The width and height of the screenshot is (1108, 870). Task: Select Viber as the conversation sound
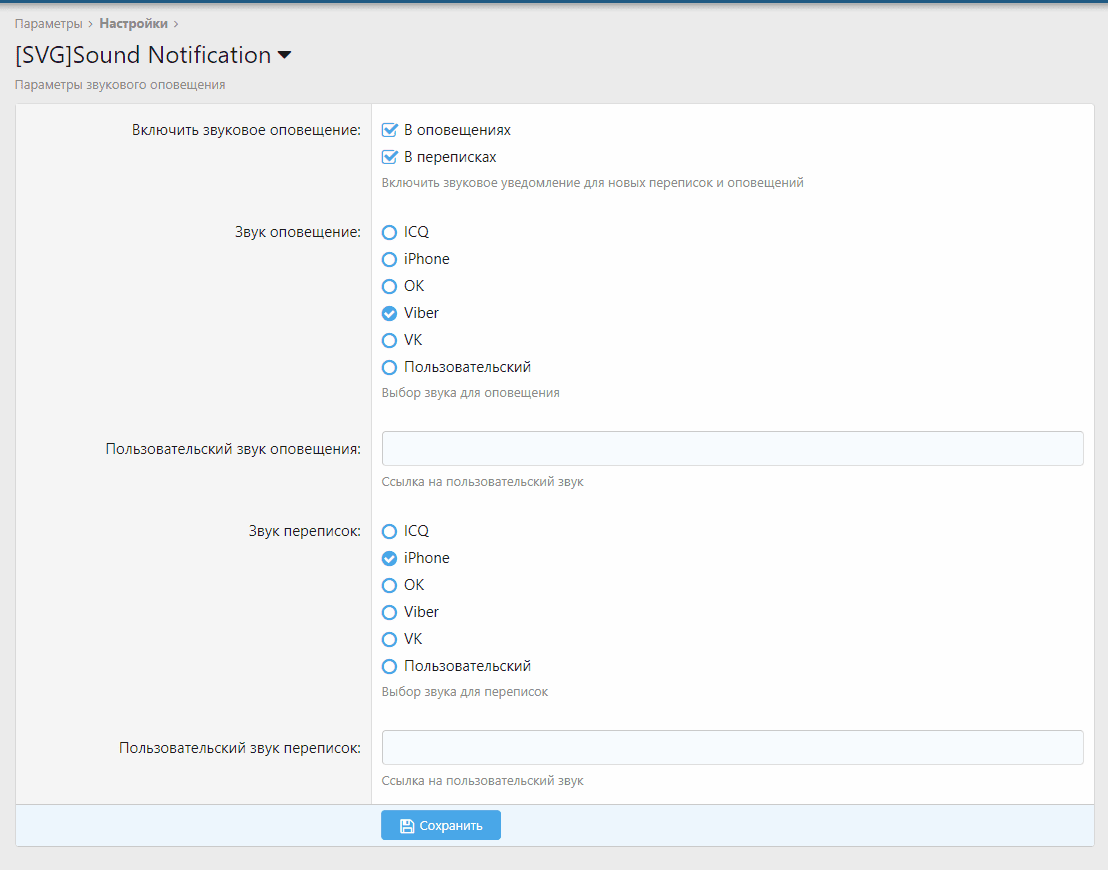[388, 611]
